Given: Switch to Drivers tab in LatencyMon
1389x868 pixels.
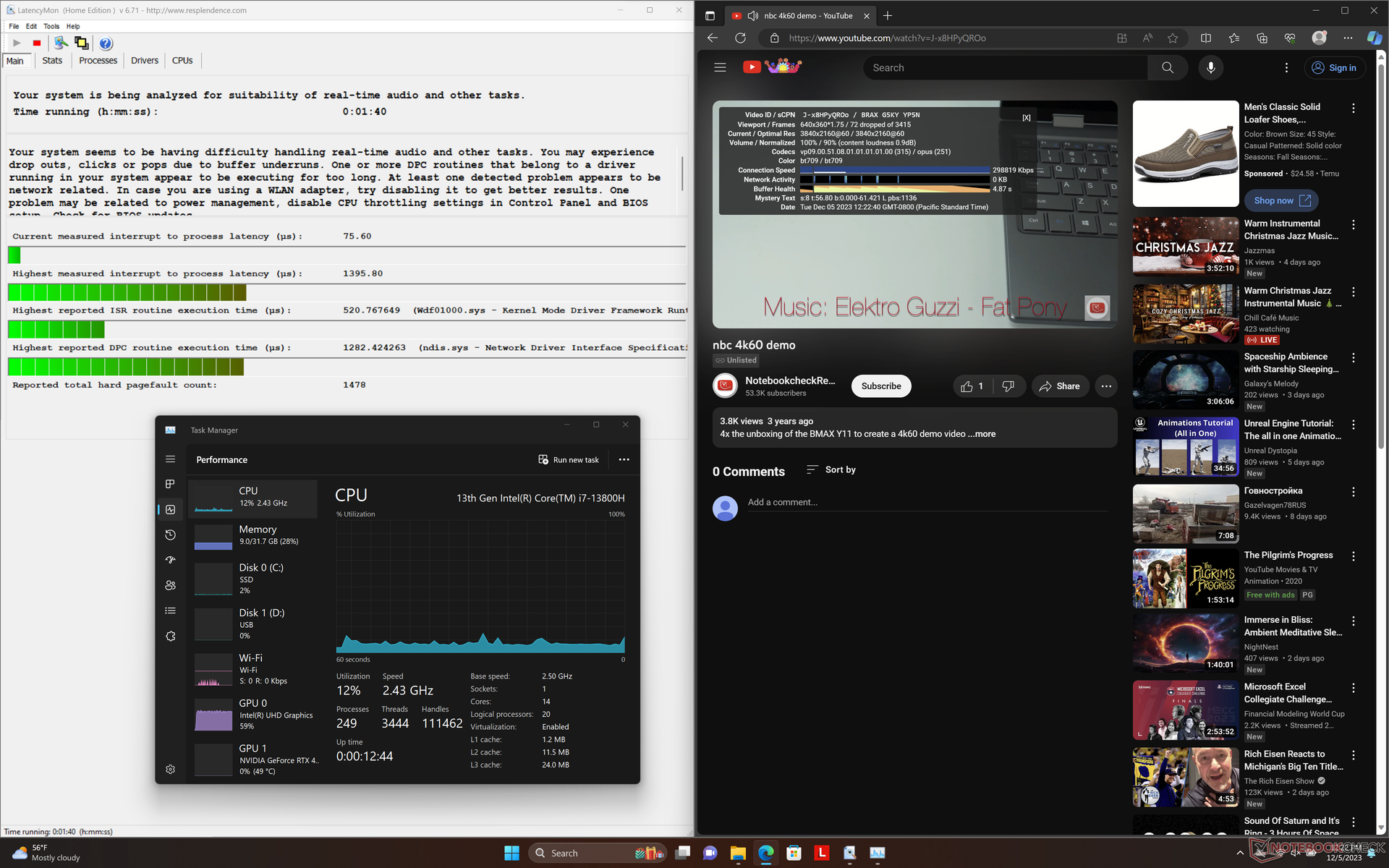Looking at the screenshot, I should 145,61.
